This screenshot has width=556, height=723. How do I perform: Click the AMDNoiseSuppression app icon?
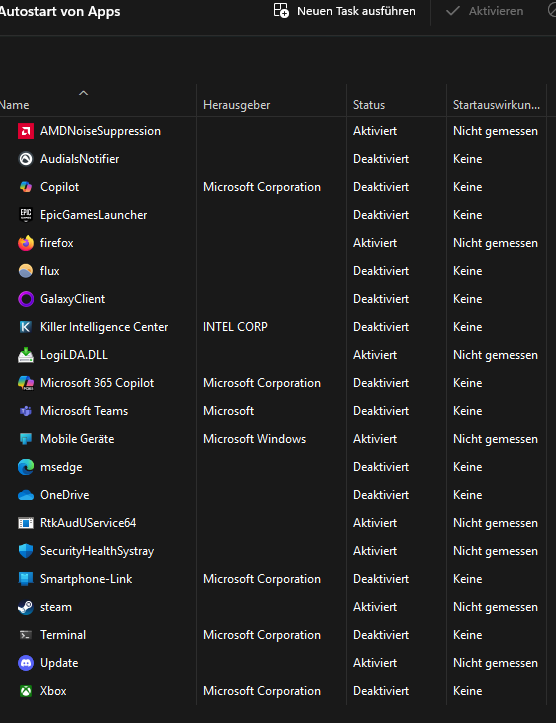(x=26, y=131)
